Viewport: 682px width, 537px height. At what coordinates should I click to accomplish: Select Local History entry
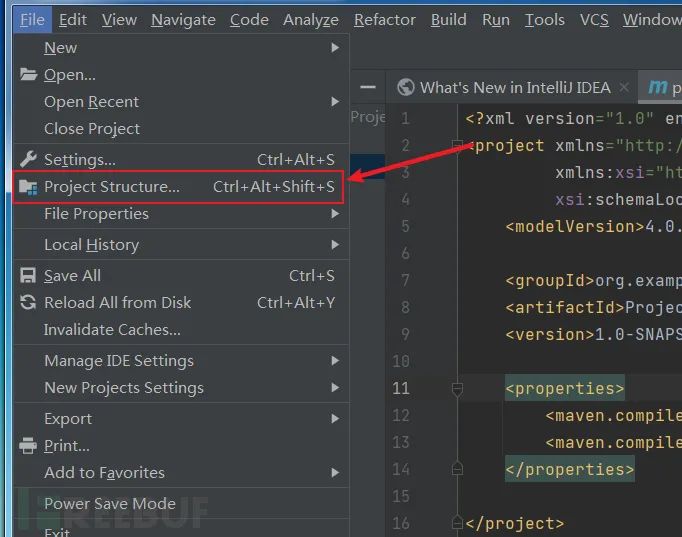[181, 245]
